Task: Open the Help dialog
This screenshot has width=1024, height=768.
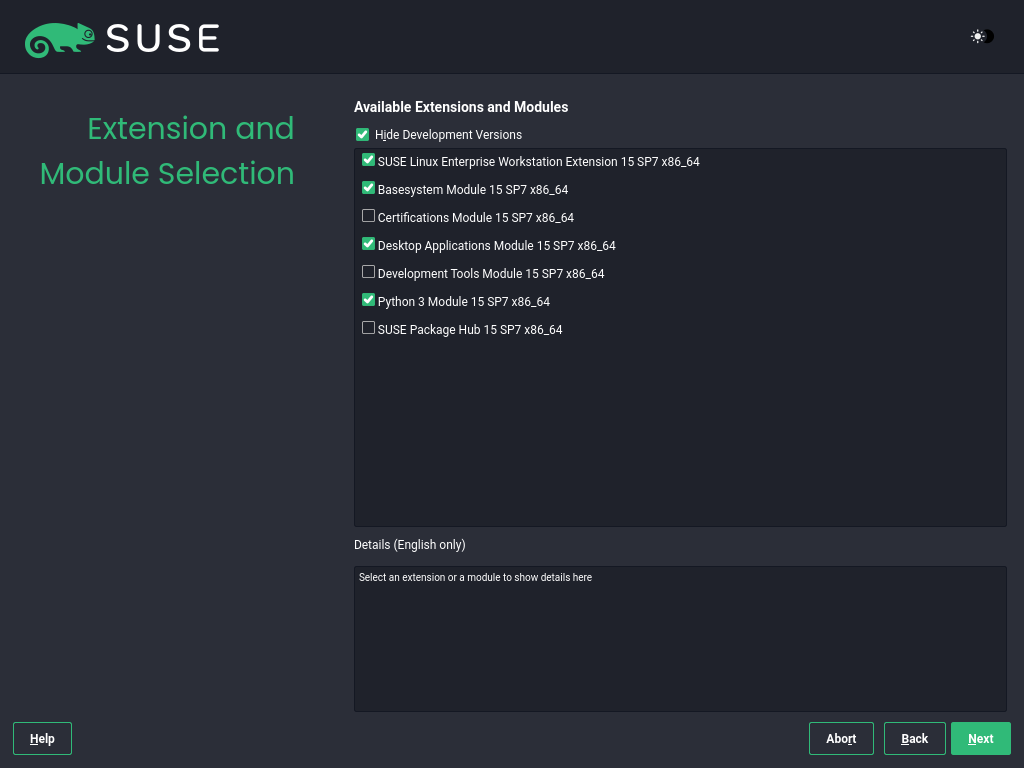Action: coord(42,738)
